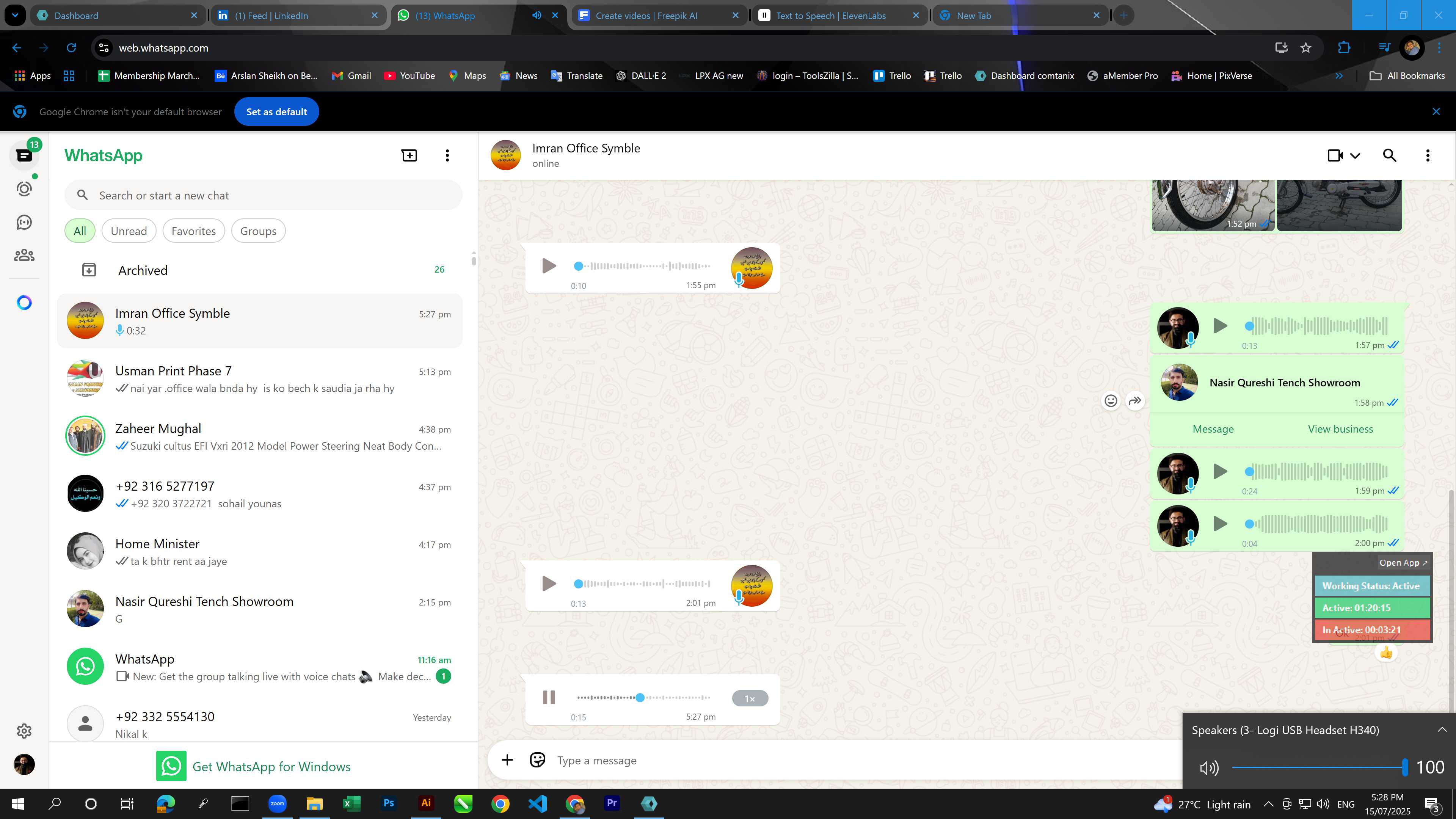Switch to the New Tab tab
The height and width of the screenshot is (819, 1456).
point(1021,15)
